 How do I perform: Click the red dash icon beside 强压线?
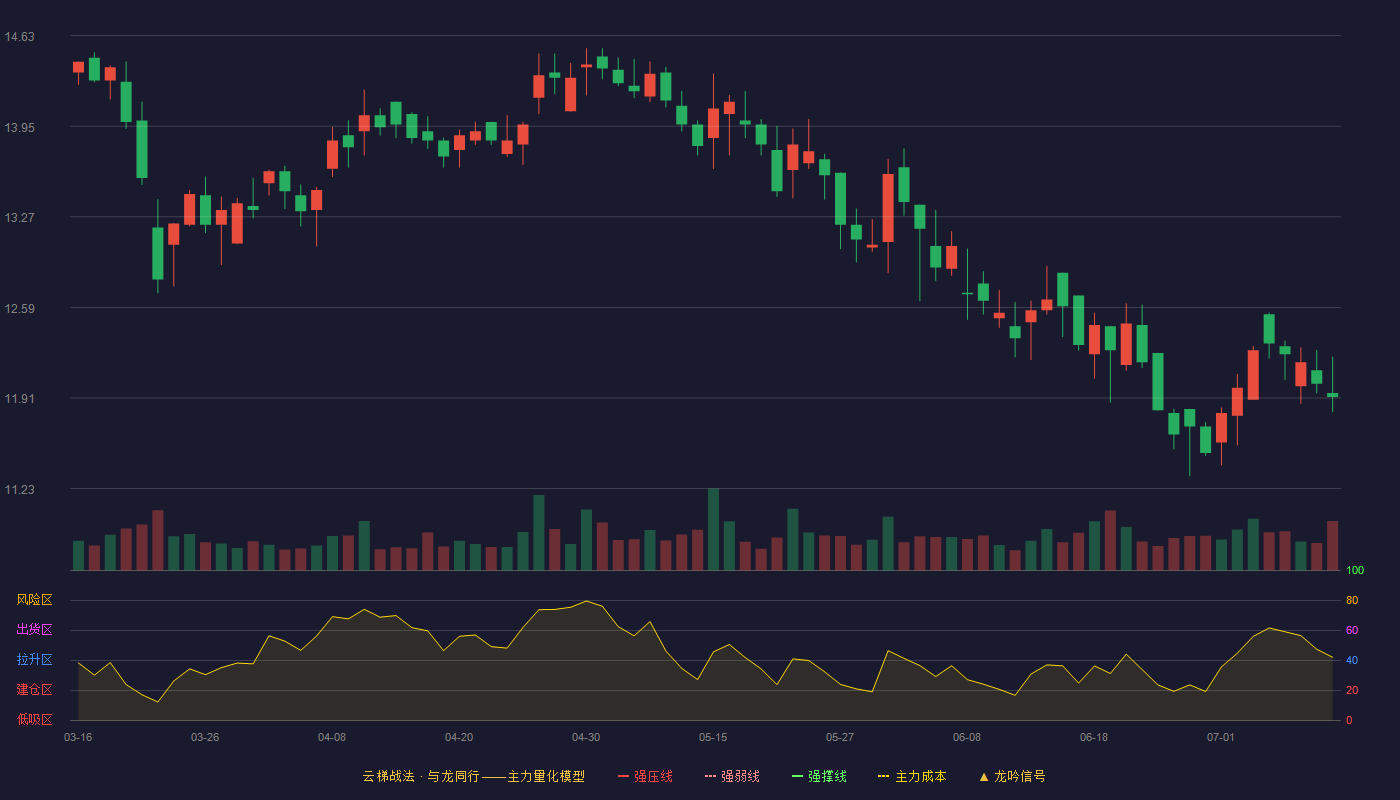(x=624, y=776)
